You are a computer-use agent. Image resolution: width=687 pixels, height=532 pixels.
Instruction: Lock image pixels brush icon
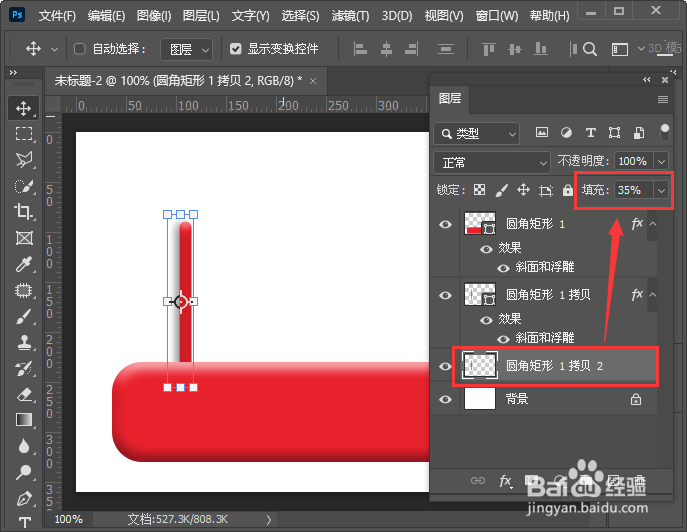click(x=502, y=190)
